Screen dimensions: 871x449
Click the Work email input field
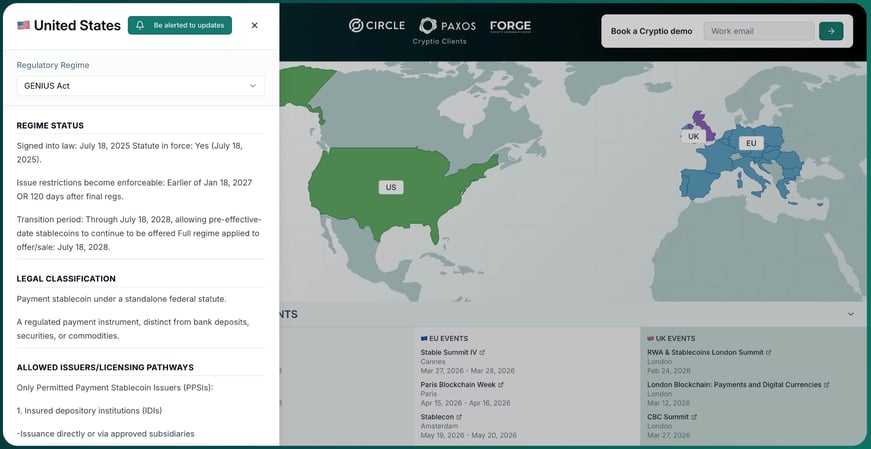[x=758, y=31]
